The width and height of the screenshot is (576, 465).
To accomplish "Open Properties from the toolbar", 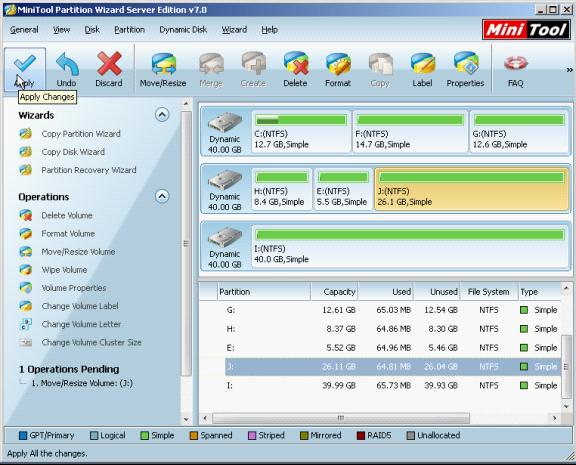I will (465, 70).
